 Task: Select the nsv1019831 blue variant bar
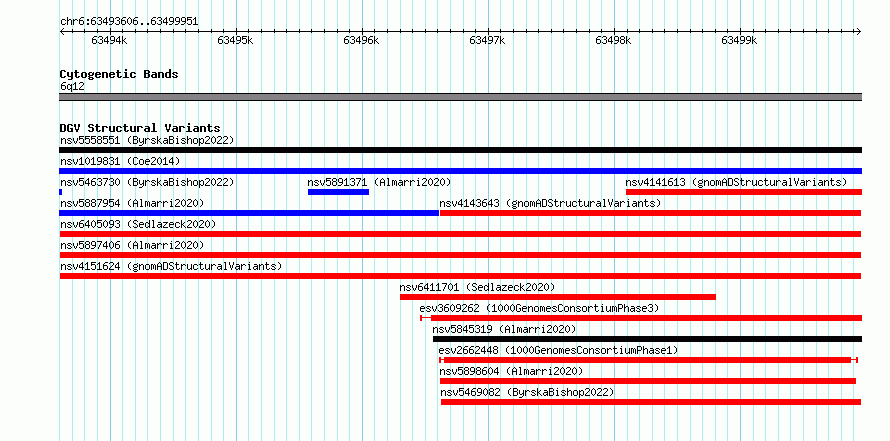point(460,171)
